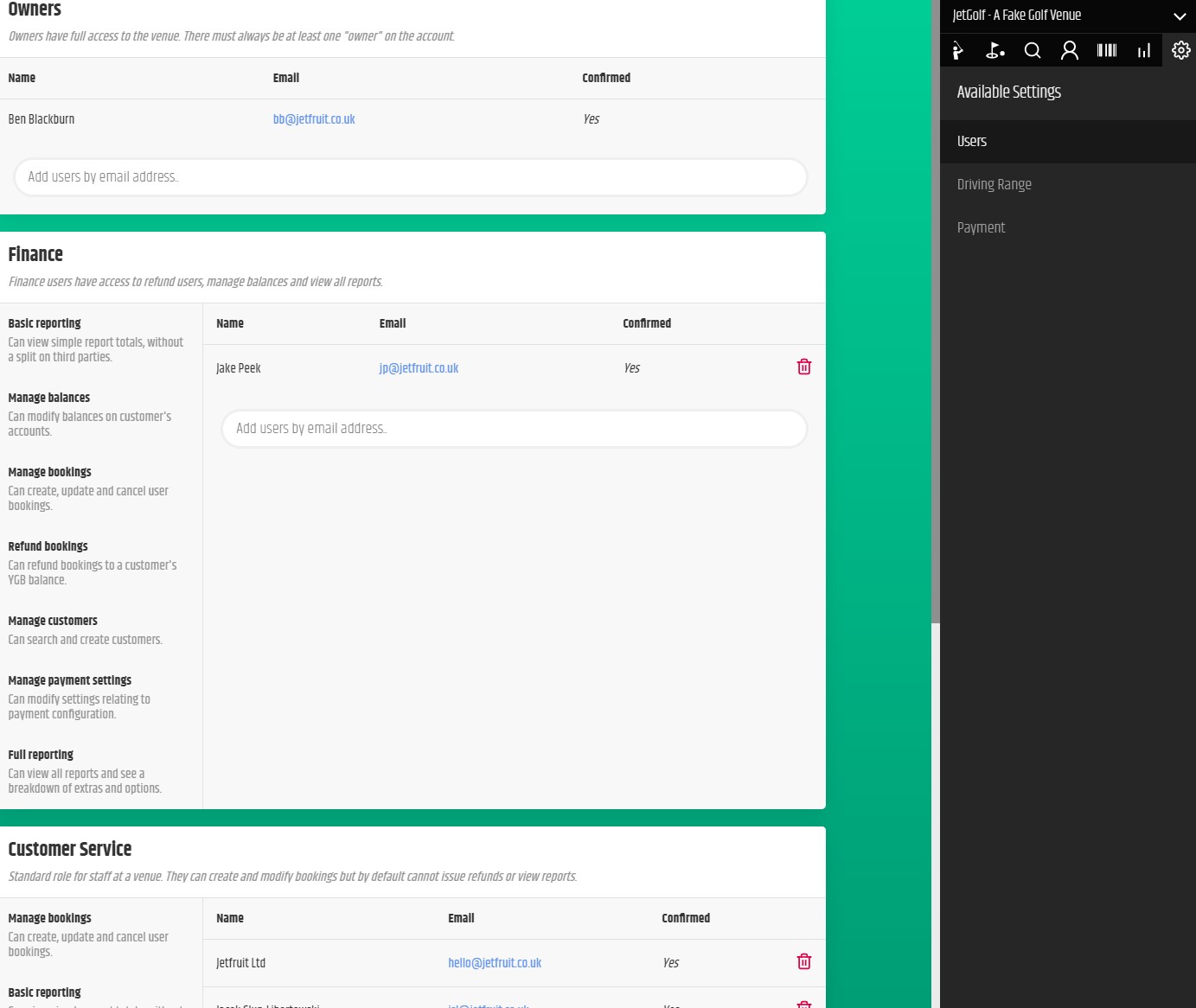1196x1008 pixels.
Task: Click the Manage payment settings permission label
Action: click(70, 680)
